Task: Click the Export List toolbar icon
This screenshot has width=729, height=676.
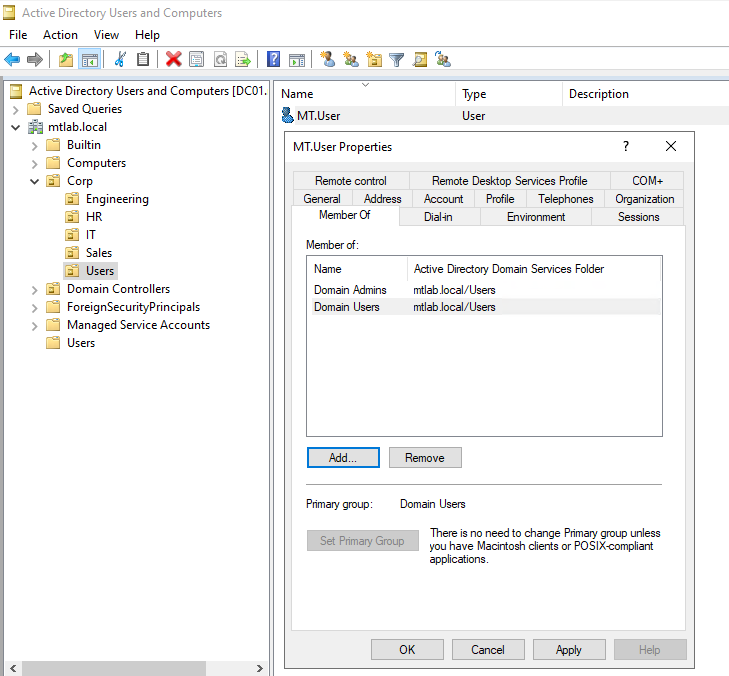Action: [243, 60]
